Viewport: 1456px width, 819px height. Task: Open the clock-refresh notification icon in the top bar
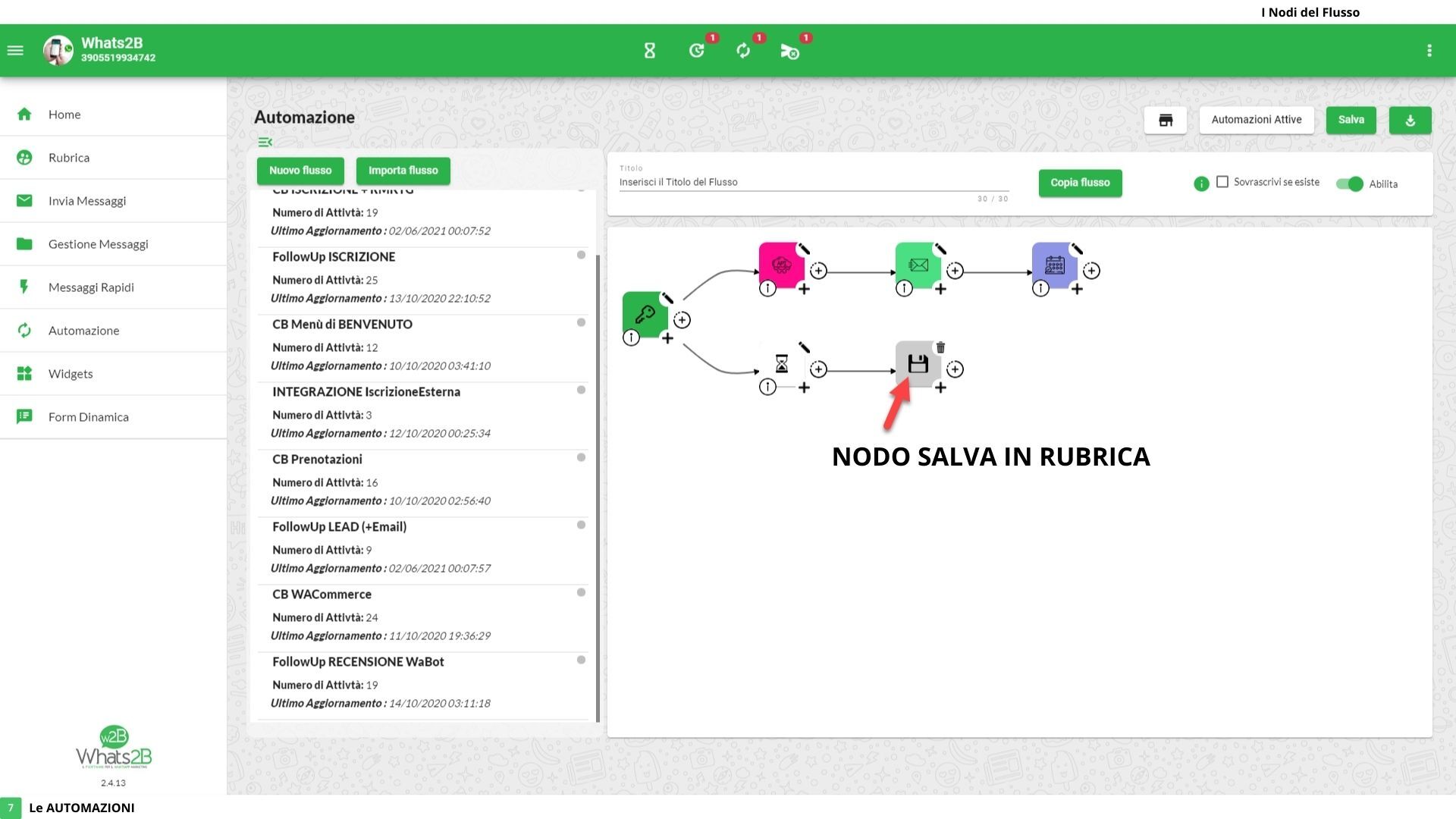tap(697, 51)
